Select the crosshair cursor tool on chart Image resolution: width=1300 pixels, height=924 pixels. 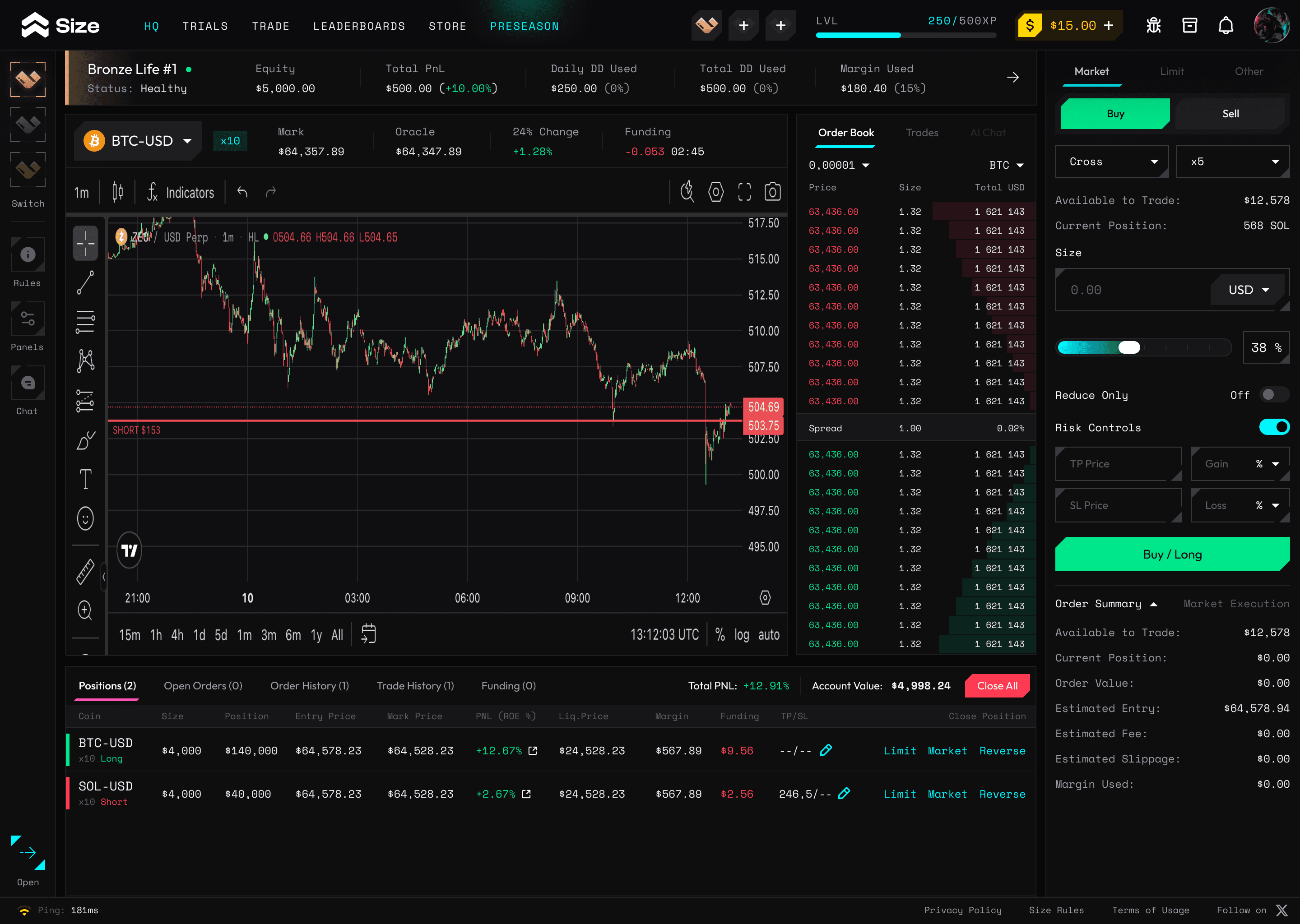coord(85,243)
